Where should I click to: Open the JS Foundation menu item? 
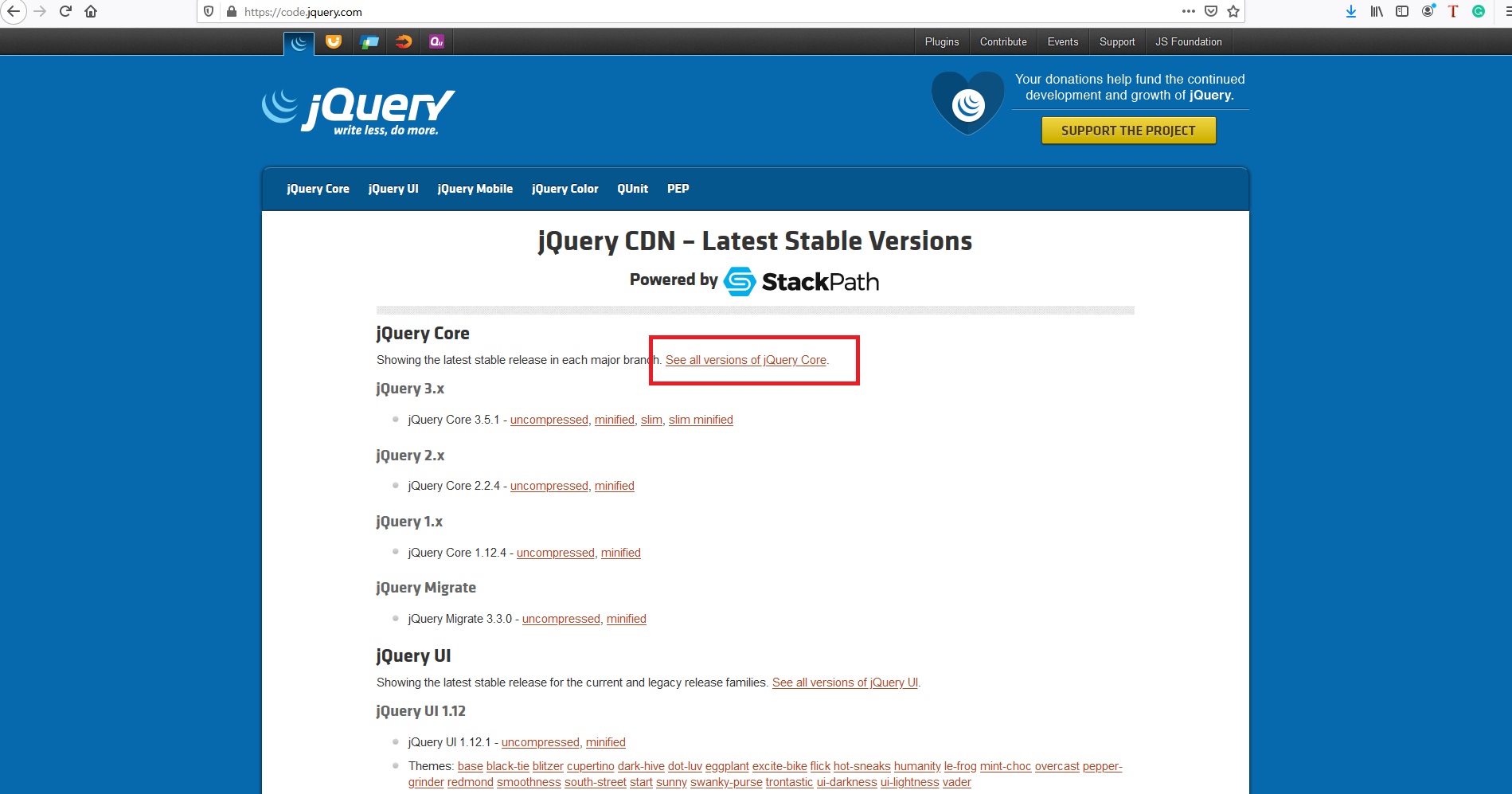click(x=1189, y=42)
